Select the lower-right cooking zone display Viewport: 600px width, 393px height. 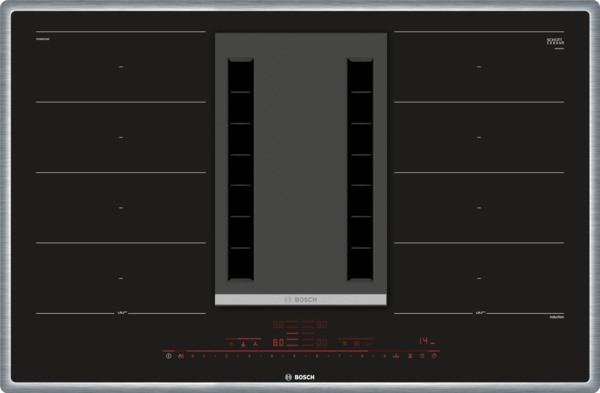click(322, 342)
